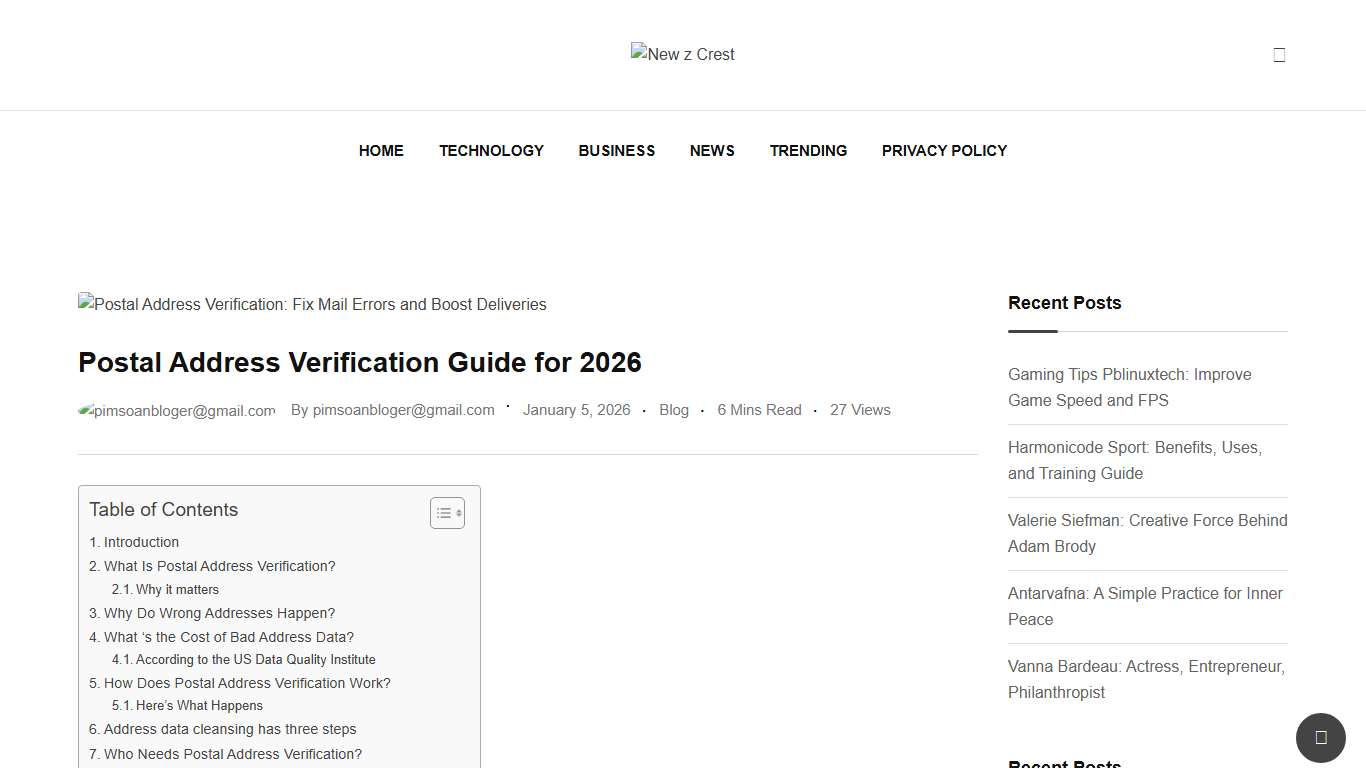The image size is (1366, 768).
Task: Jump to the Introduction section link
Action: (141, 542)
